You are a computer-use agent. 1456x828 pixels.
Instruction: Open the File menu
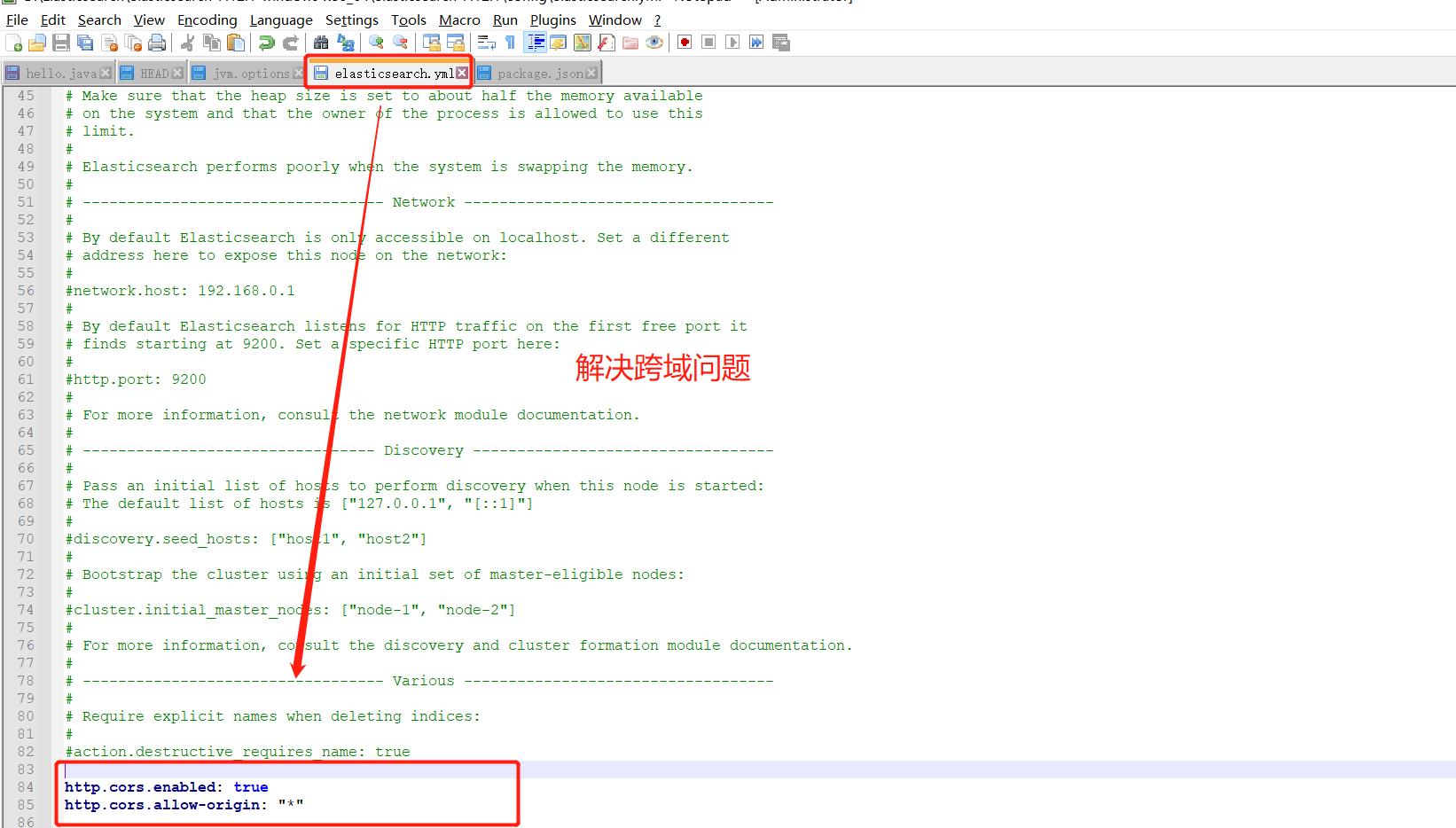[17, 20]
